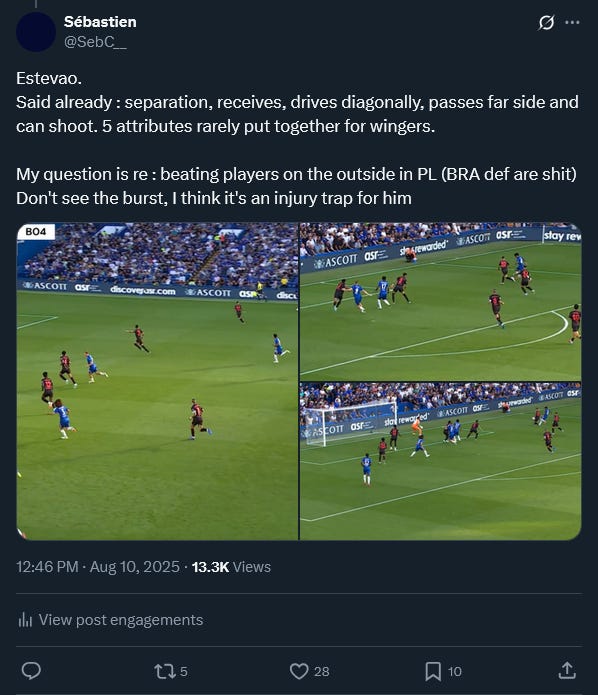Open the @SebC__ handle link
This screenshot has width=598, height=695.
(x=95, y=42)
